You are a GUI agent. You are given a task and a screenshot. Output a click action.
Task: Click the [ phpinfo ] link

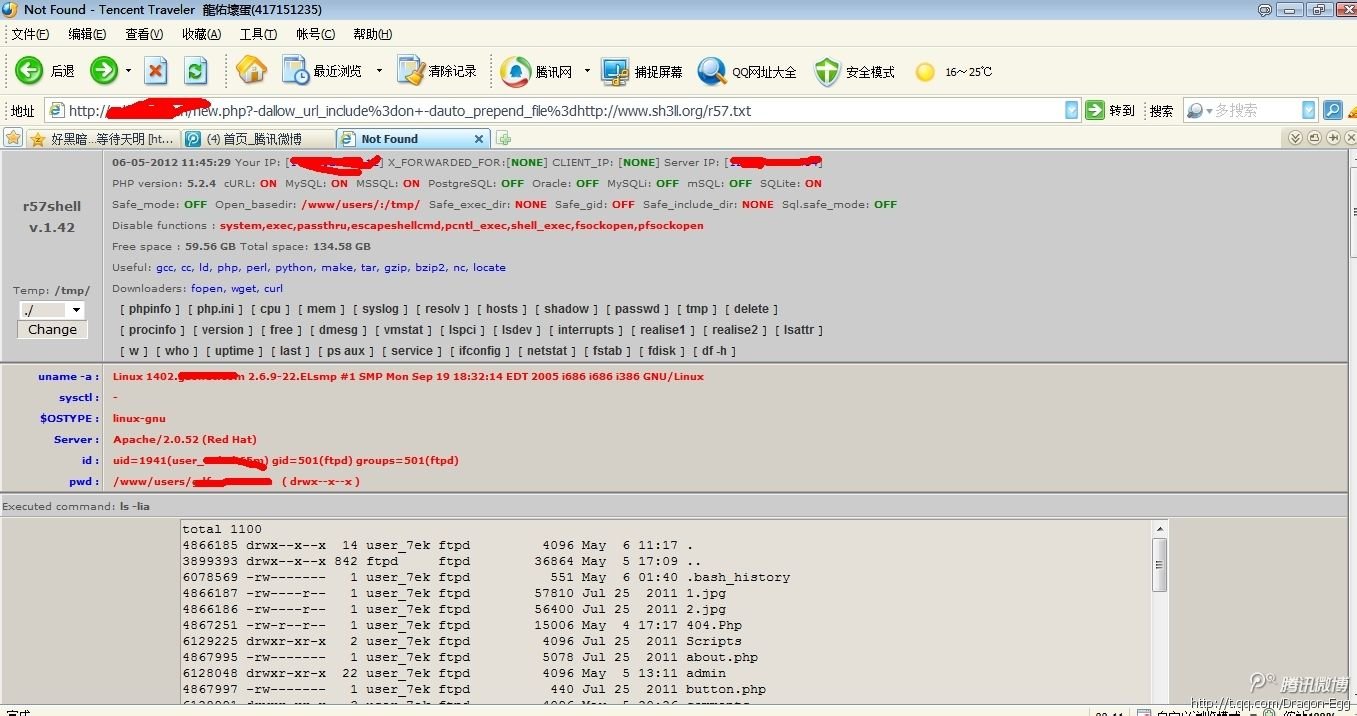(x=150, y=309)
